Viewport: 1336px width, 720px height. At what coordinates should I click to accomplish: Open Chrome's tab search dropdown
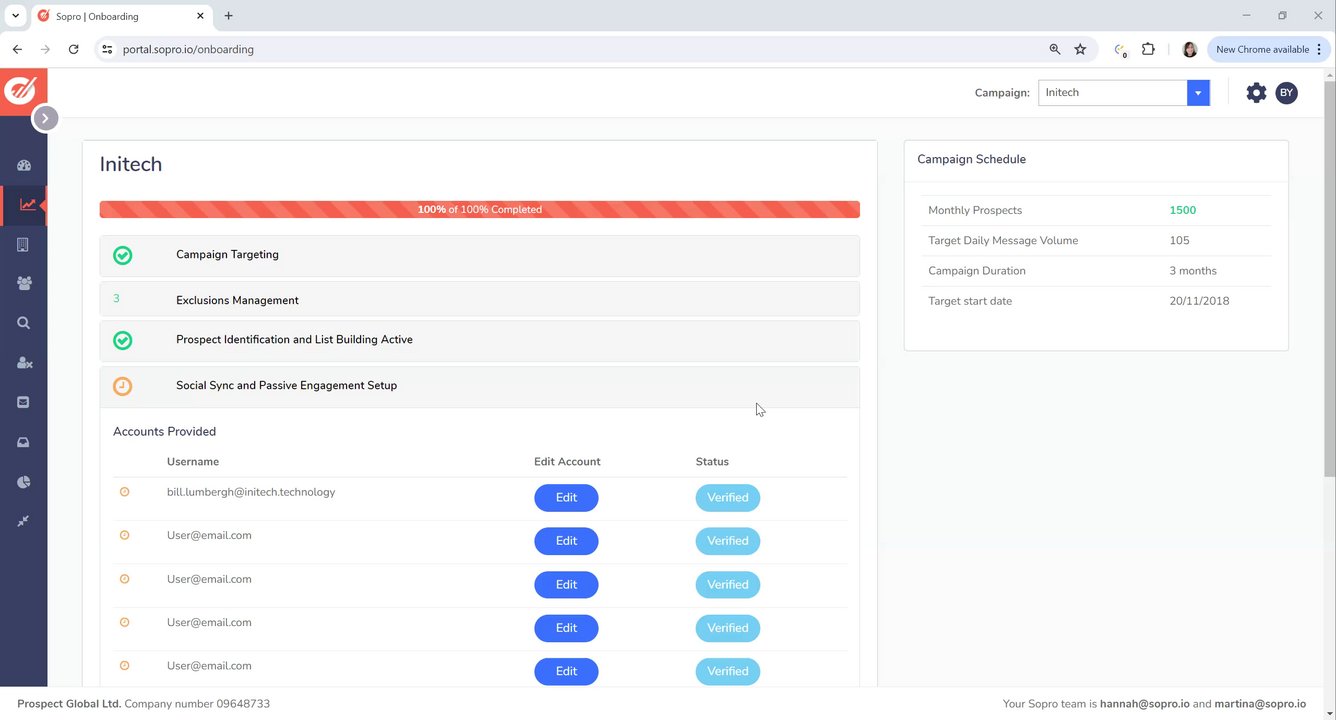pos(15,16)
